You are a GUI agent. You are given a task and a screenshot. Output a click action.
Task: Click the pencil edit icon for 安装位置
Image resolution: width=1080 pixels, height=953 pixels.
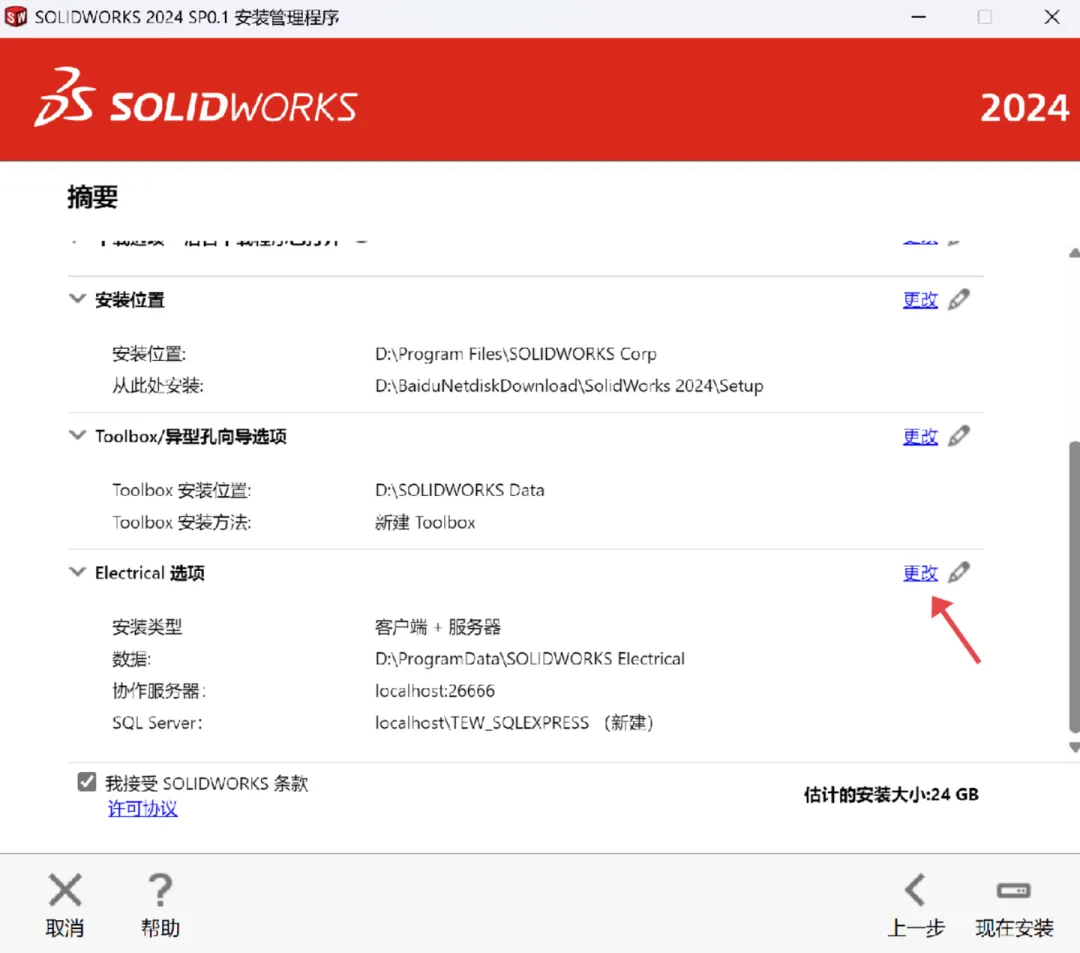pos(959,300)
